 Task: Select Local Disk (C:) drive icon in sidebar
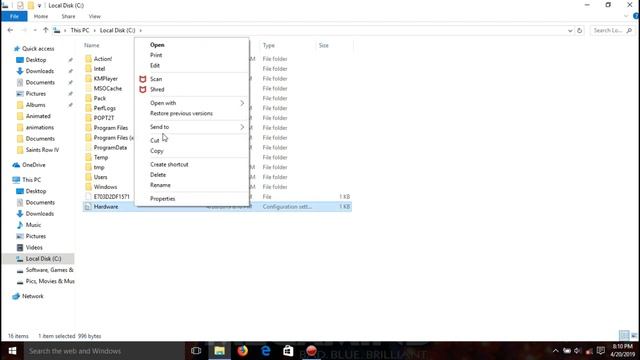coord(20,259)
